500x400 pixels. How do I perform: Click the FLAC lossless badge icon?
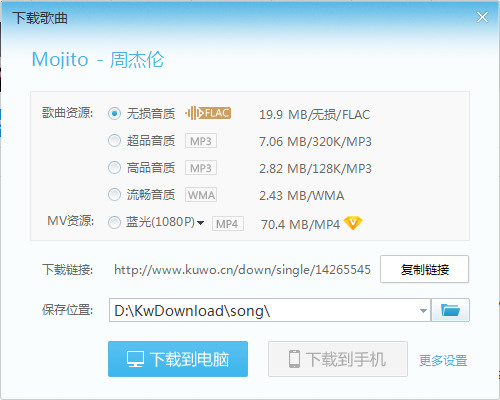[x=208, y=113]
